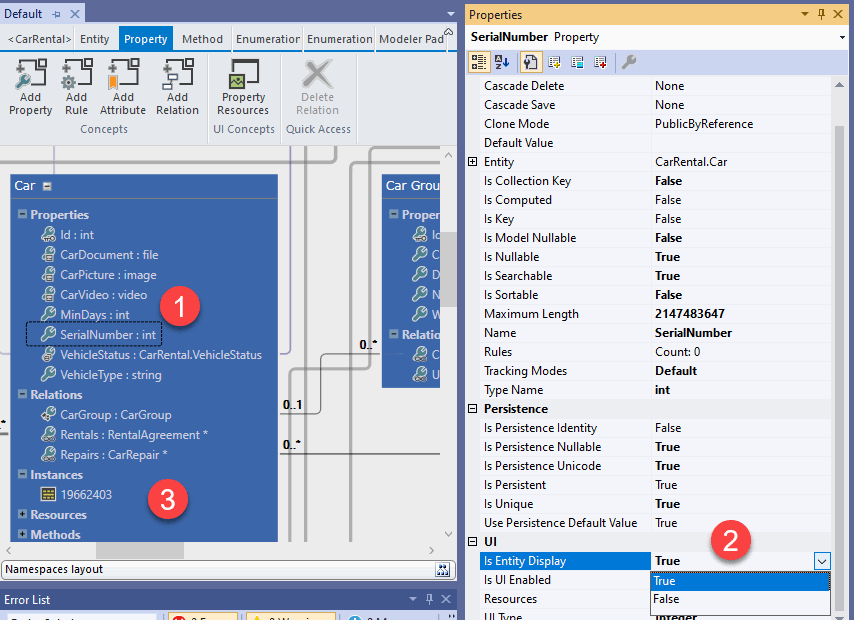Open Property Resources from the ribbon
The width and height of the screenshot is (854, 620).
[243, 85]
